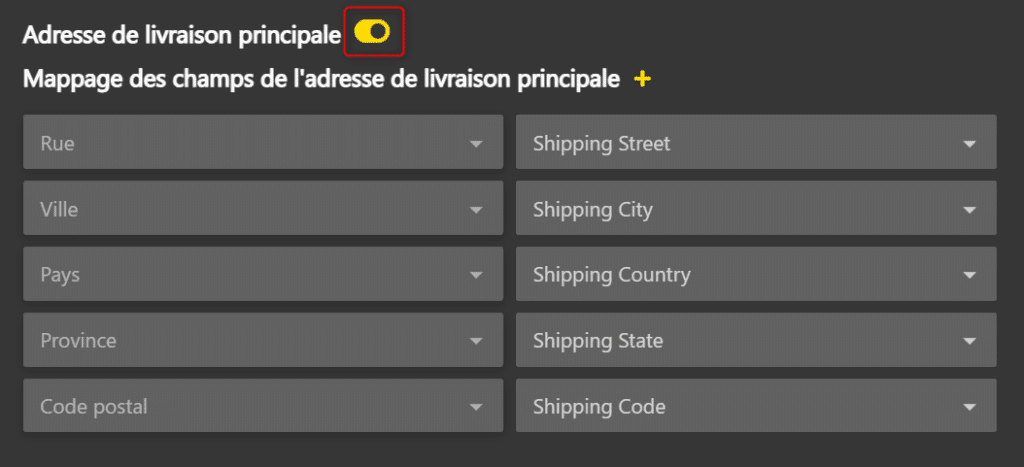Viewport: 1024px width, 467px height.
Task: Open the Shipping Street dropdown
Action: pos(755,143)
